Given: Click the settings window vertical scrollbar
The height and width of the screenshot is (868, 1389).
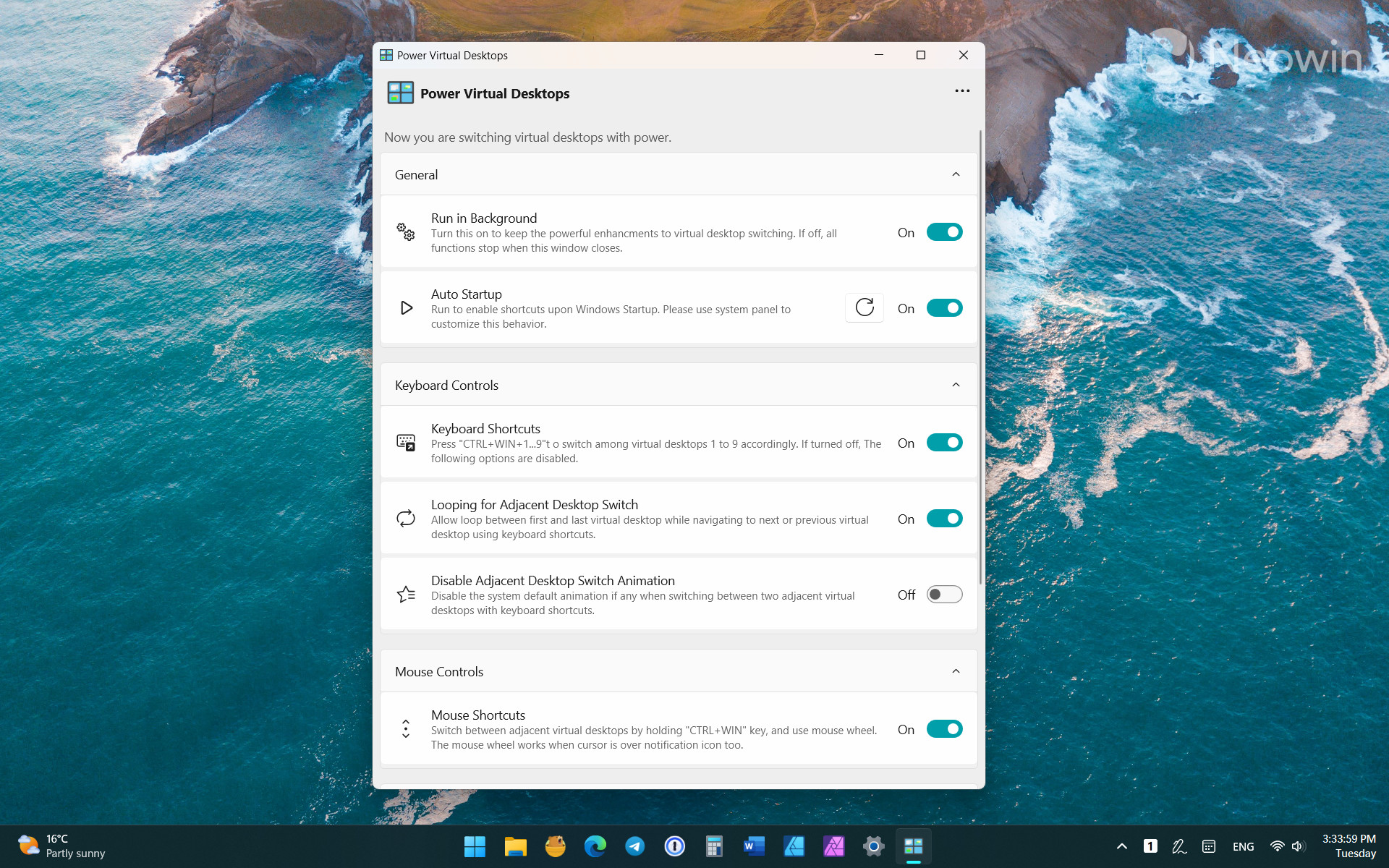Looking at the screenshot, I should (x=980, y=357).
